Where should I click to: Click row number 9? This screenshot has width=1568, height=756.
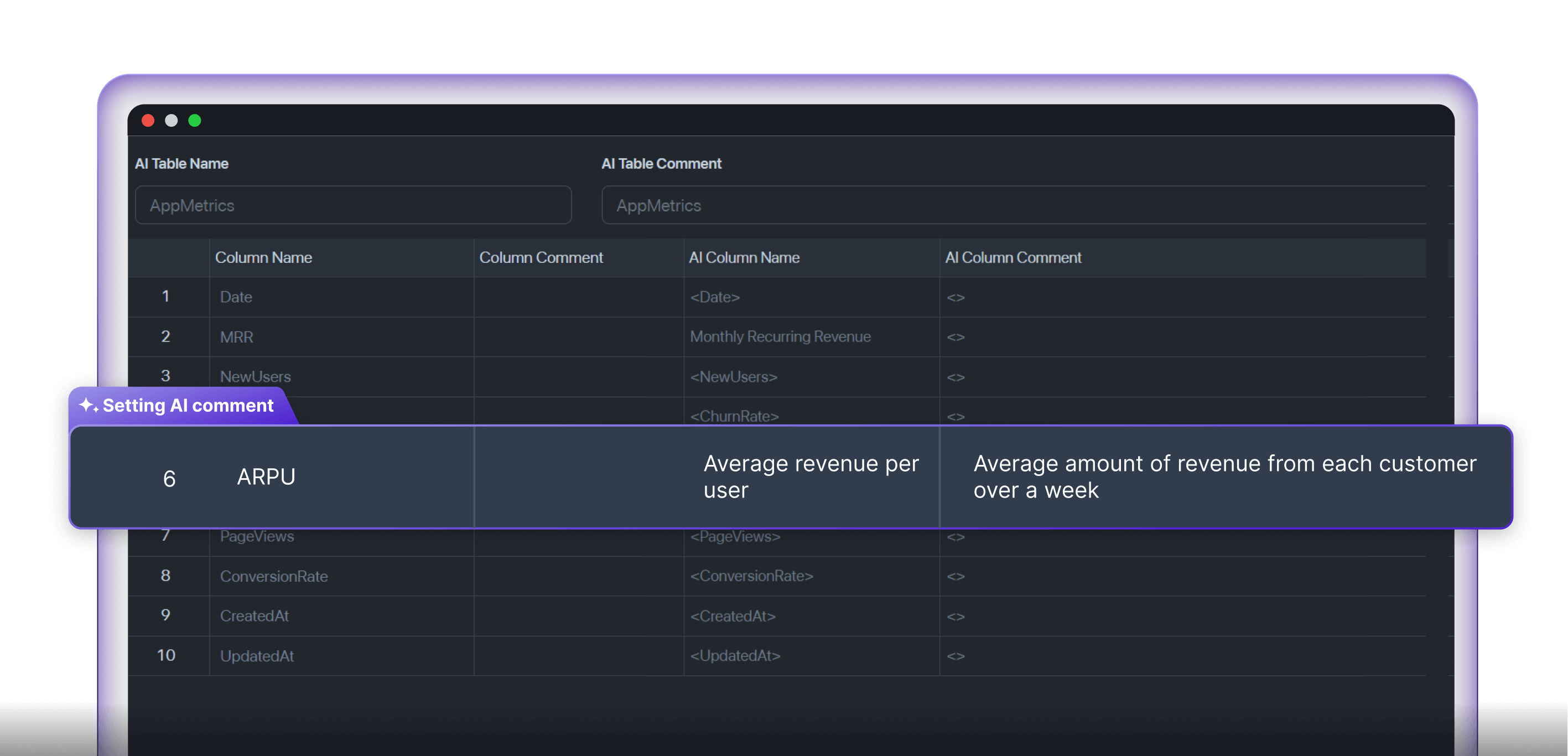coord(165,615)
